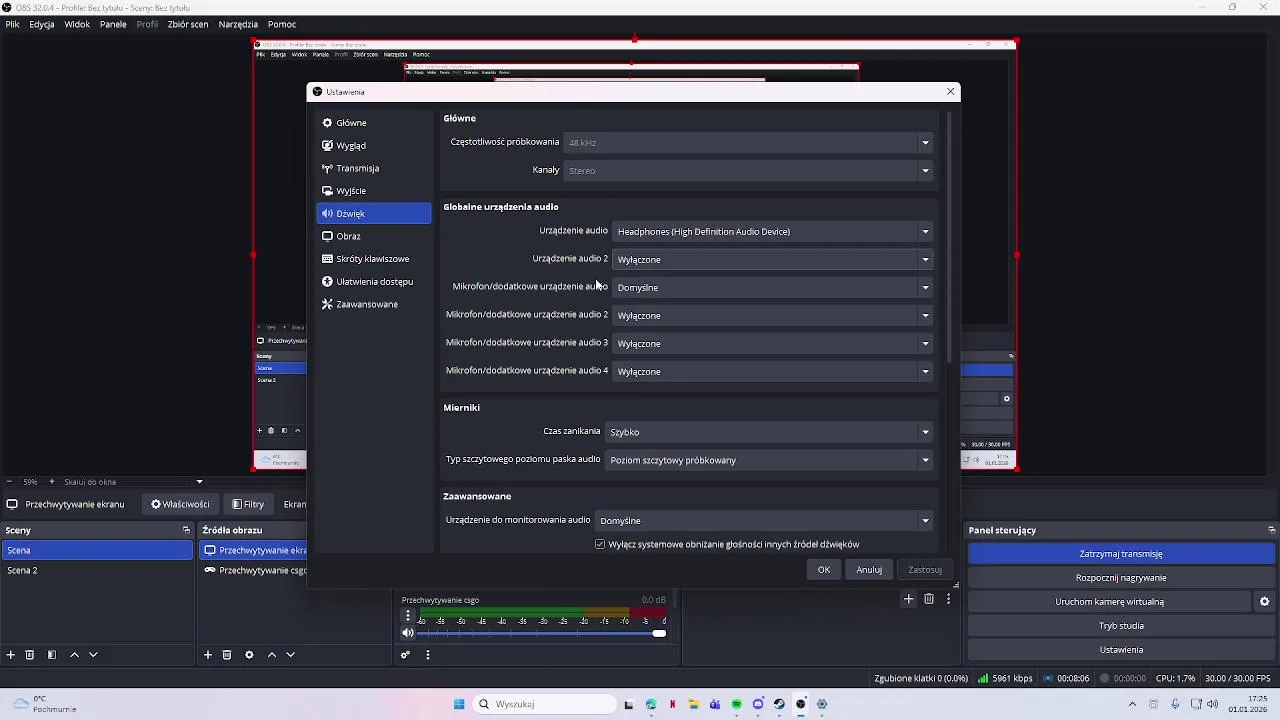1280x720 pixels.
Task: Expand Urządzenie audio Headphones dropdown
Action: 772,232
